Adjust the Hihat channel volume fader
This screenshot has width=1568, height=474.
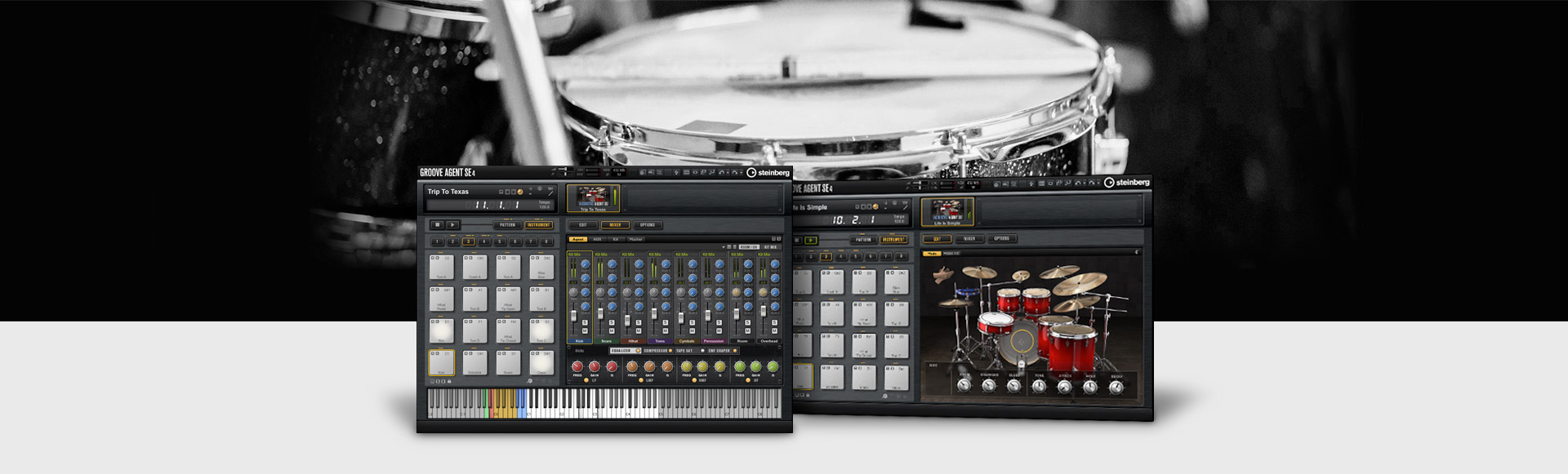(x=627, y=320)
